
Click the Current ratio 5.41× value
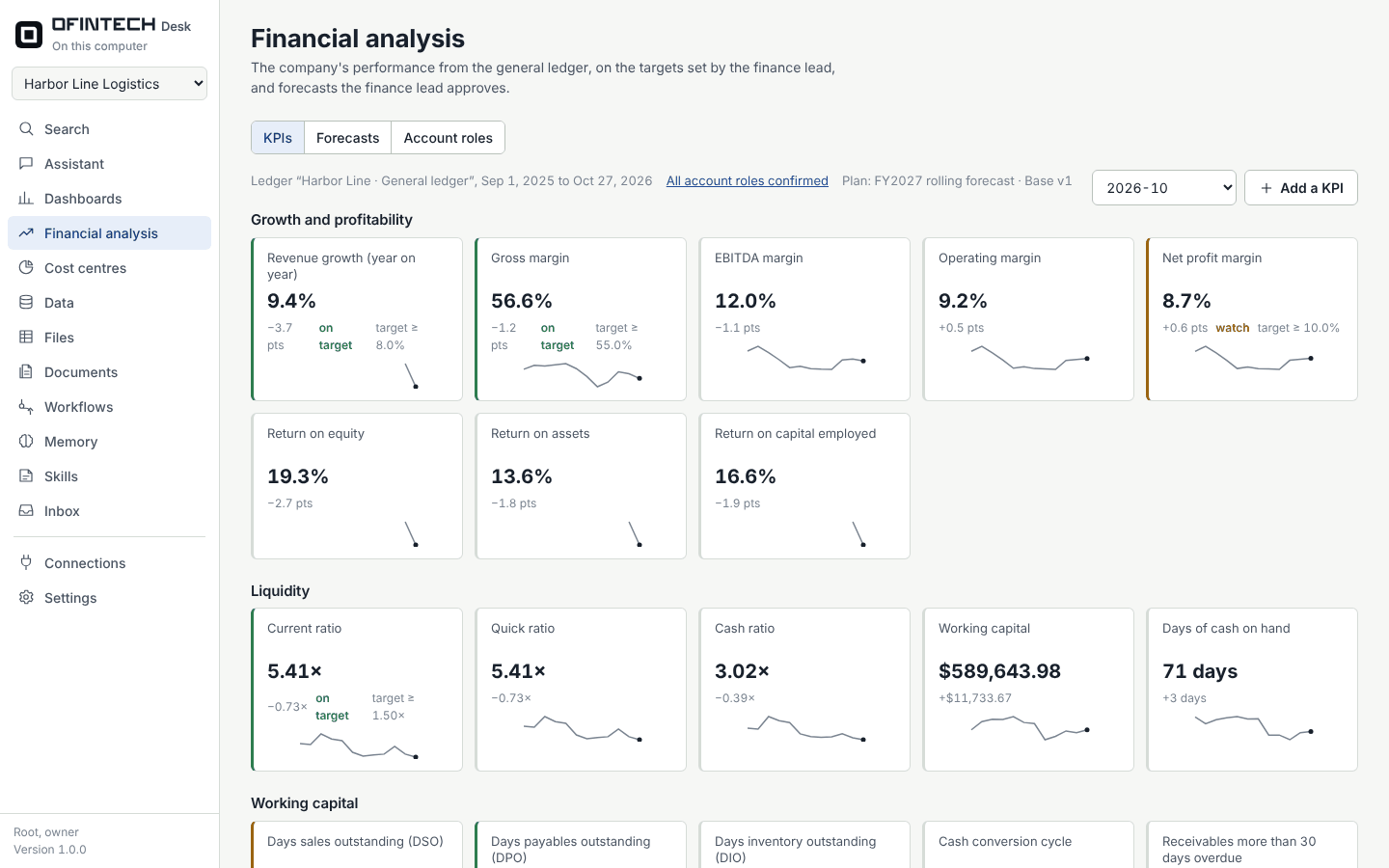coord(295,671)
